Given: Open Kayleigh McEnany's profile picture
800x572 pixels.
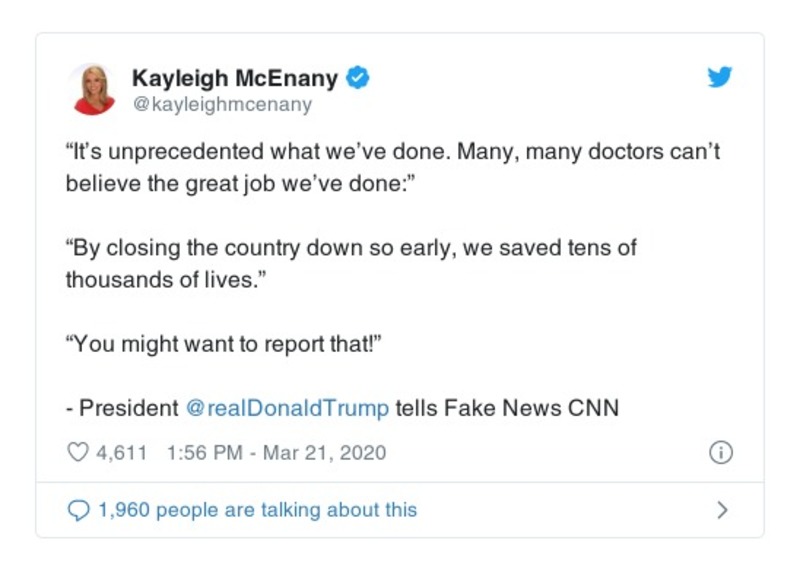Looking at the screenshot, I should pyautogui.click(x=94, y=89).
